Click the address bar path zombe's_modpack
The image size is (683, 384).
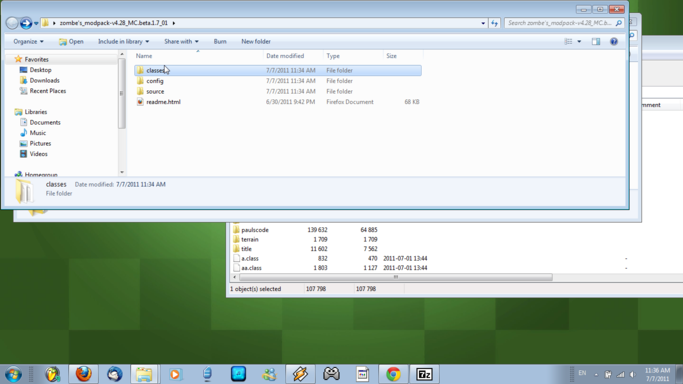(x=114, y=23)
